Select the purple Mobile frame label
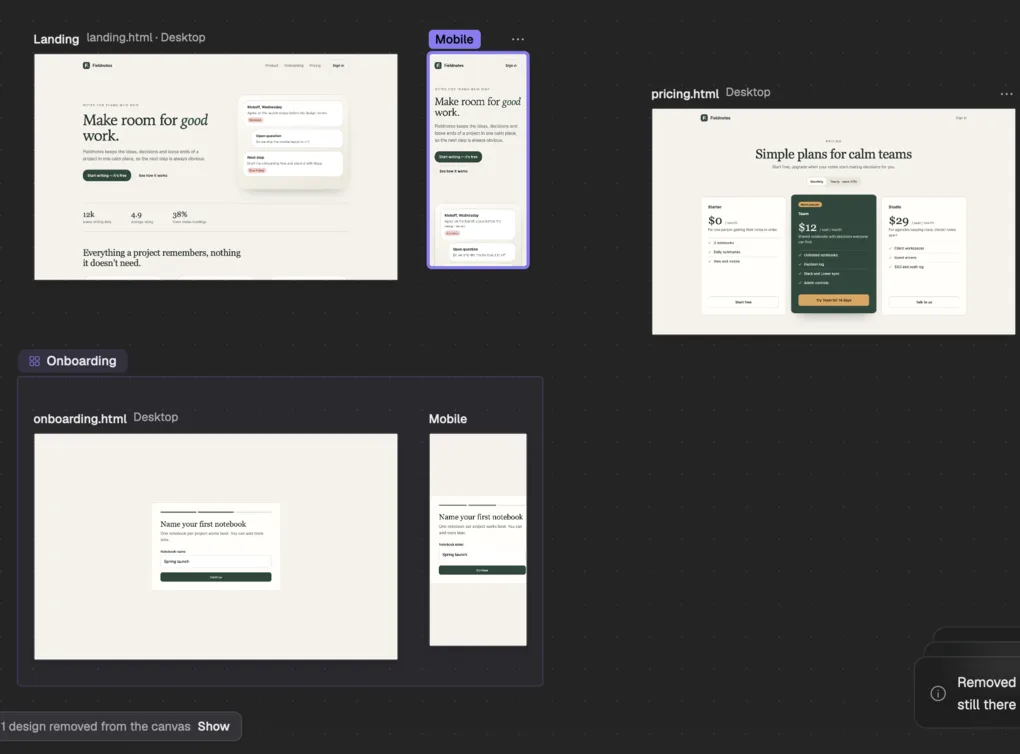 coord(454,39)
